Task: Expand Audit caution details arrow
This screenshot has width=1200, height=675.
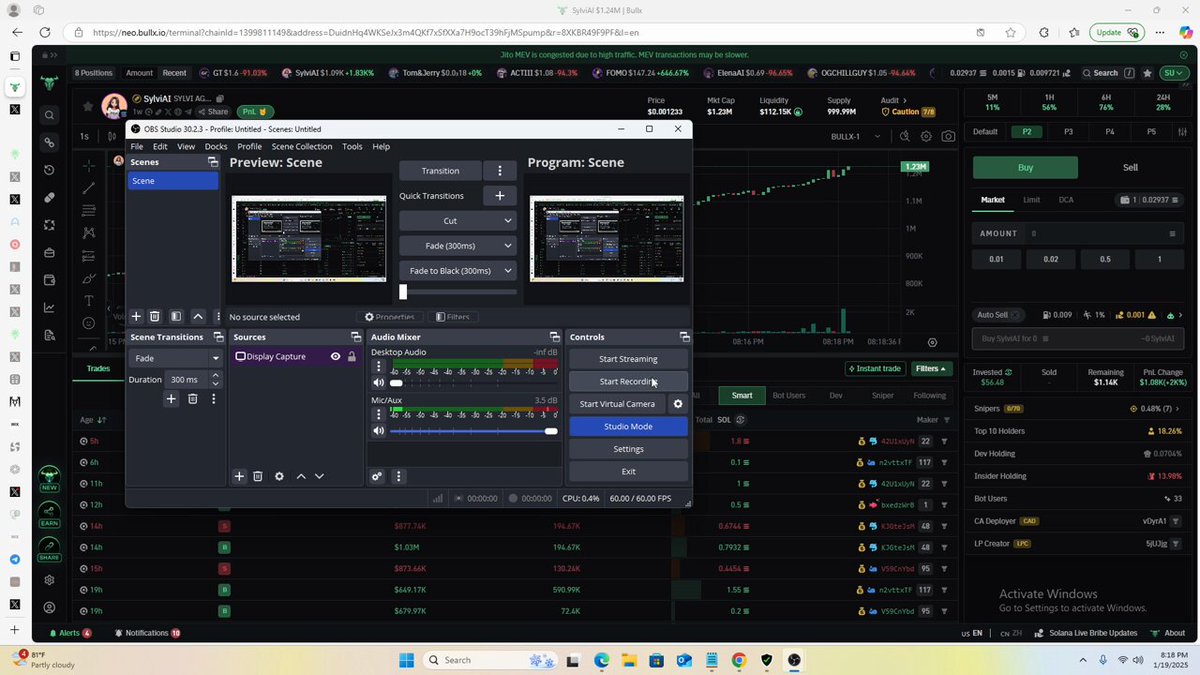Action: click(x=905, y=100)
